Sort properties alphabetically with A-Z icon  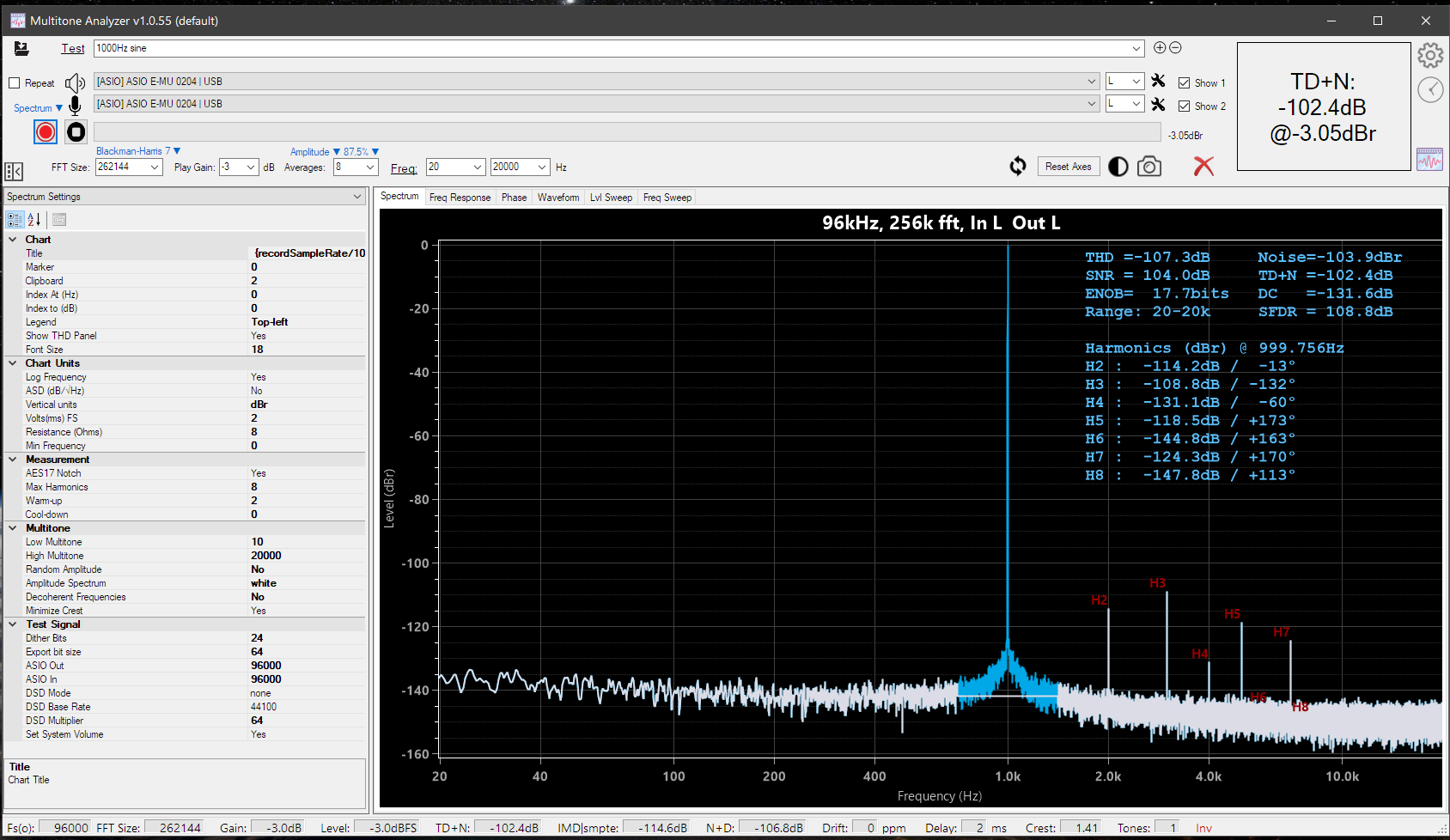[34, 220]
